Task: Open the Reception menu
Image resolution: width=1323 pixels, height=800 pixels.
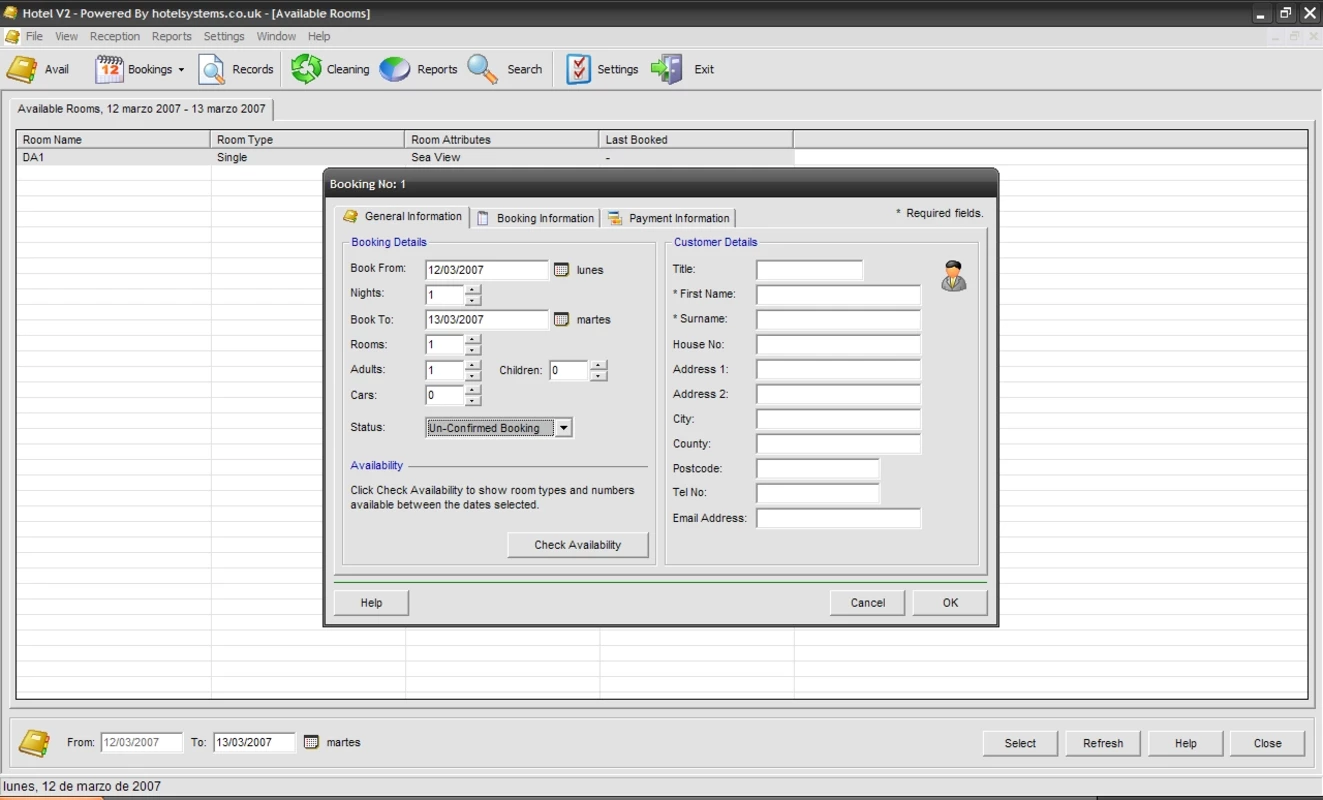Action: tap(115, 36)
